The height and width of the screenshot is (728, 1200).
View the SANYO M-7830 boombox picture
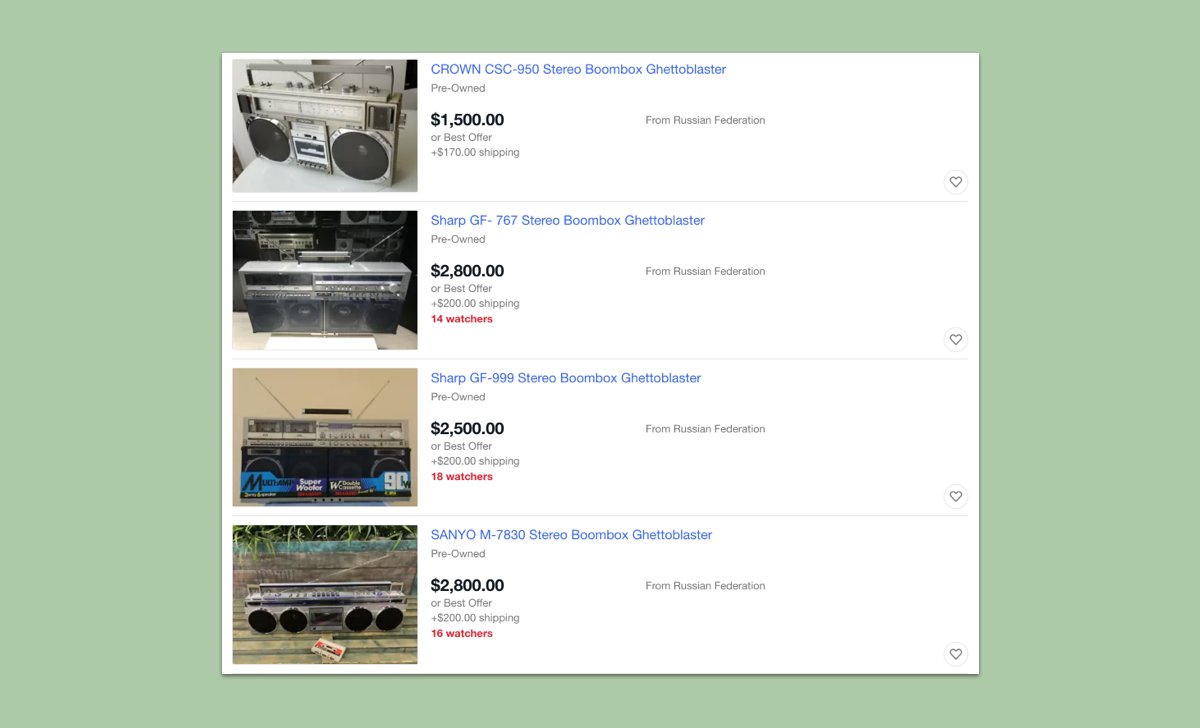[325, 594]
